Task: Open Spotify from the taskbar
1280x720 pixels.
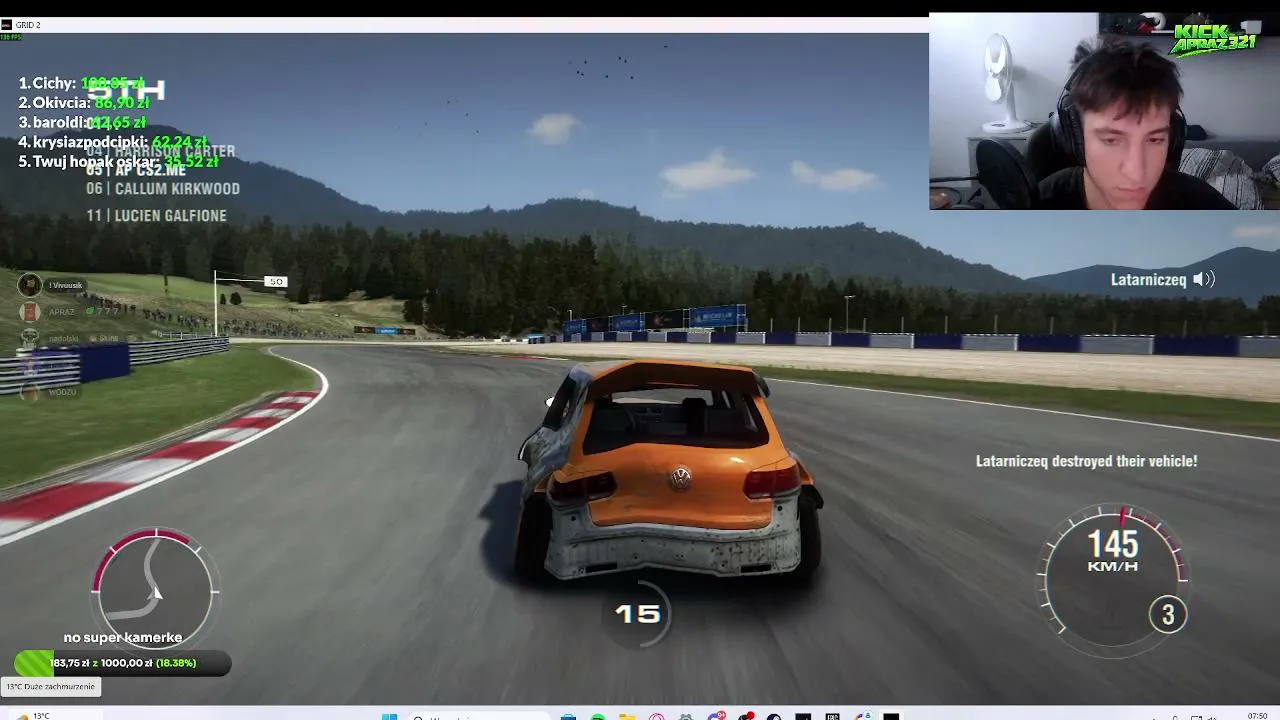Action: 597,716
